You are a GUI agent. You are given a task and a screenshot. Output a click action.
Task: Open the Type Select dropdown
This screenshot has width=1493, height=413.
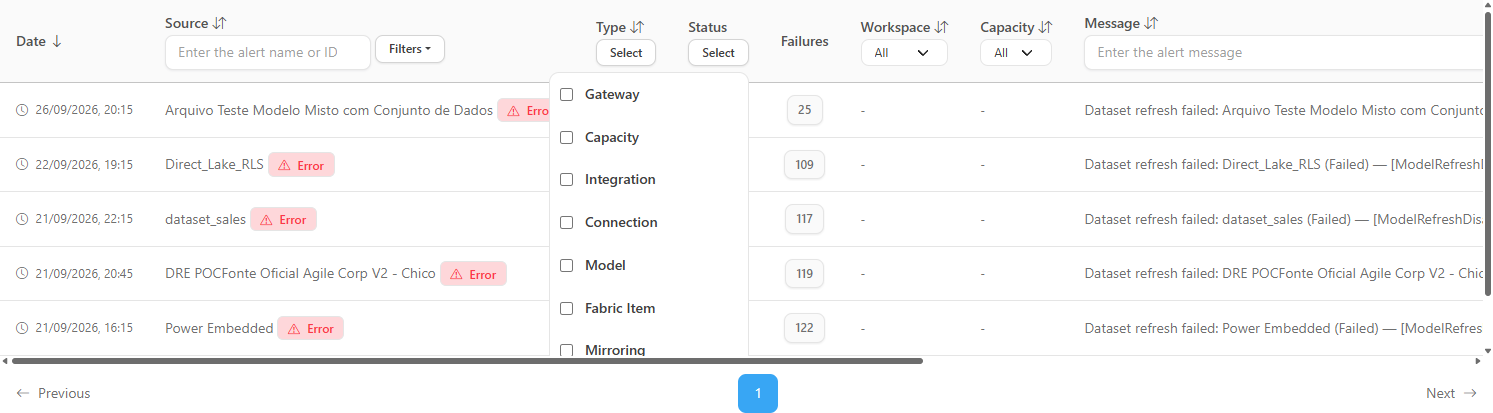coord(626,53)
